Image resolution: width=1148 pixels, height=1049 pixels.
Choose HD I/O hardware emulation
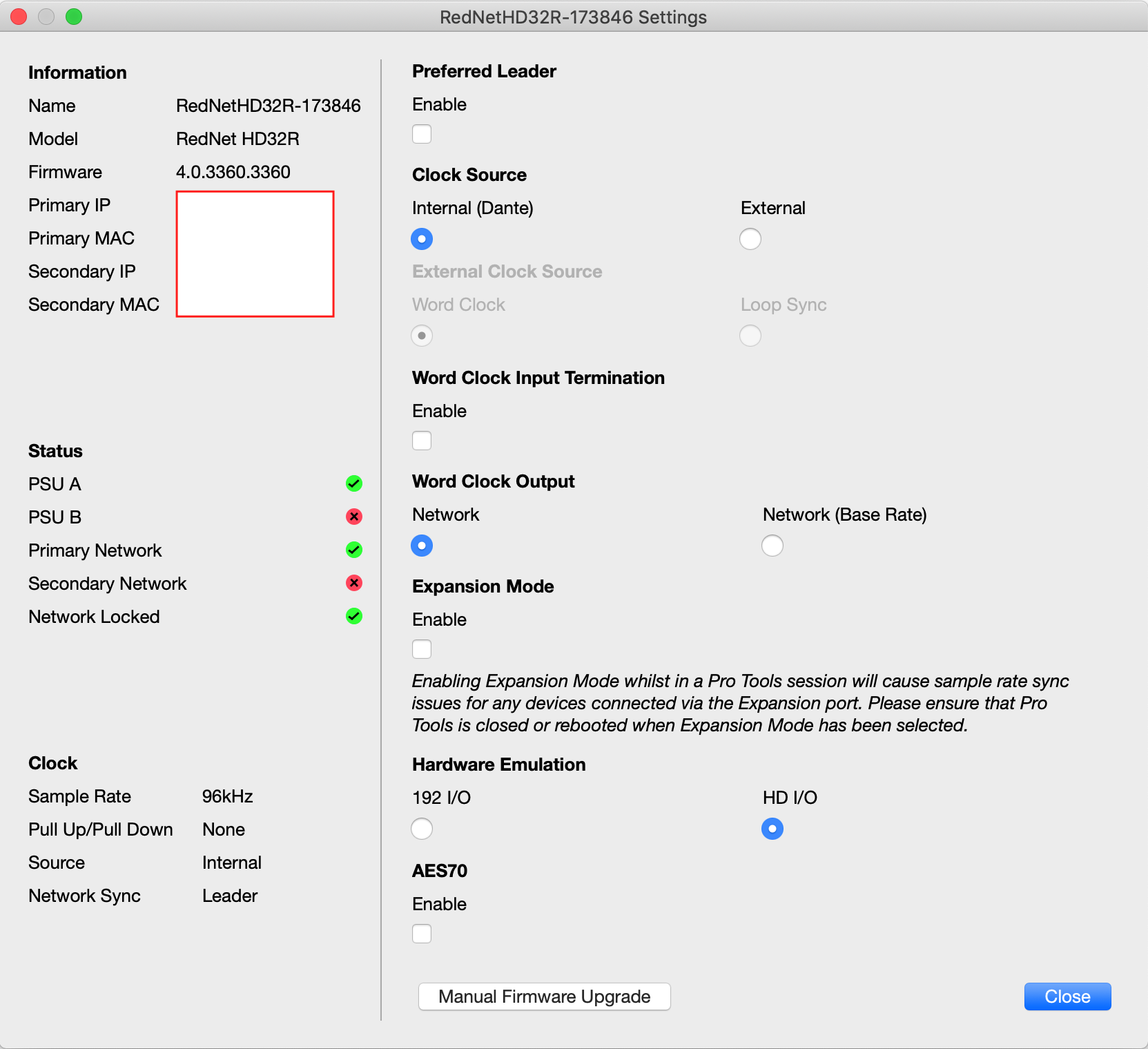tap(772, 829)
